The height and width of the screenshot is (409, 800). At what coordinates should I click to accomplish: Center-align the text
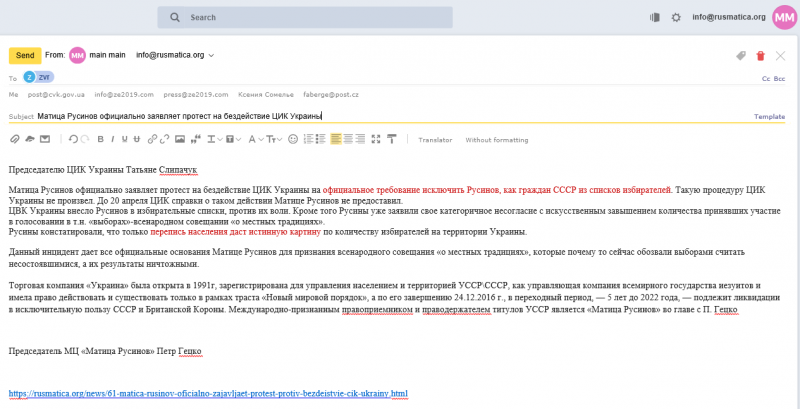pos(348,139)
